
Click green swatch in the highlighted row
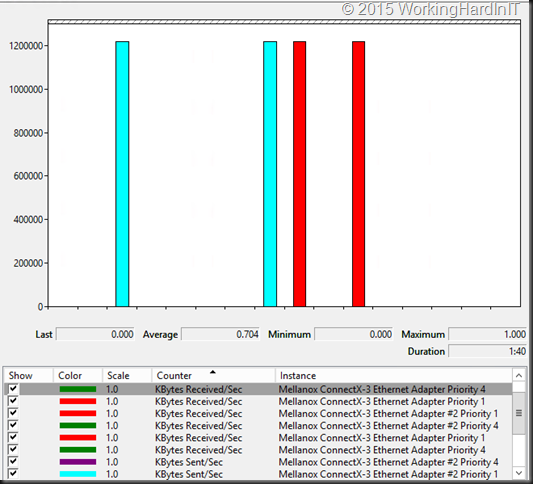point(78,389)
